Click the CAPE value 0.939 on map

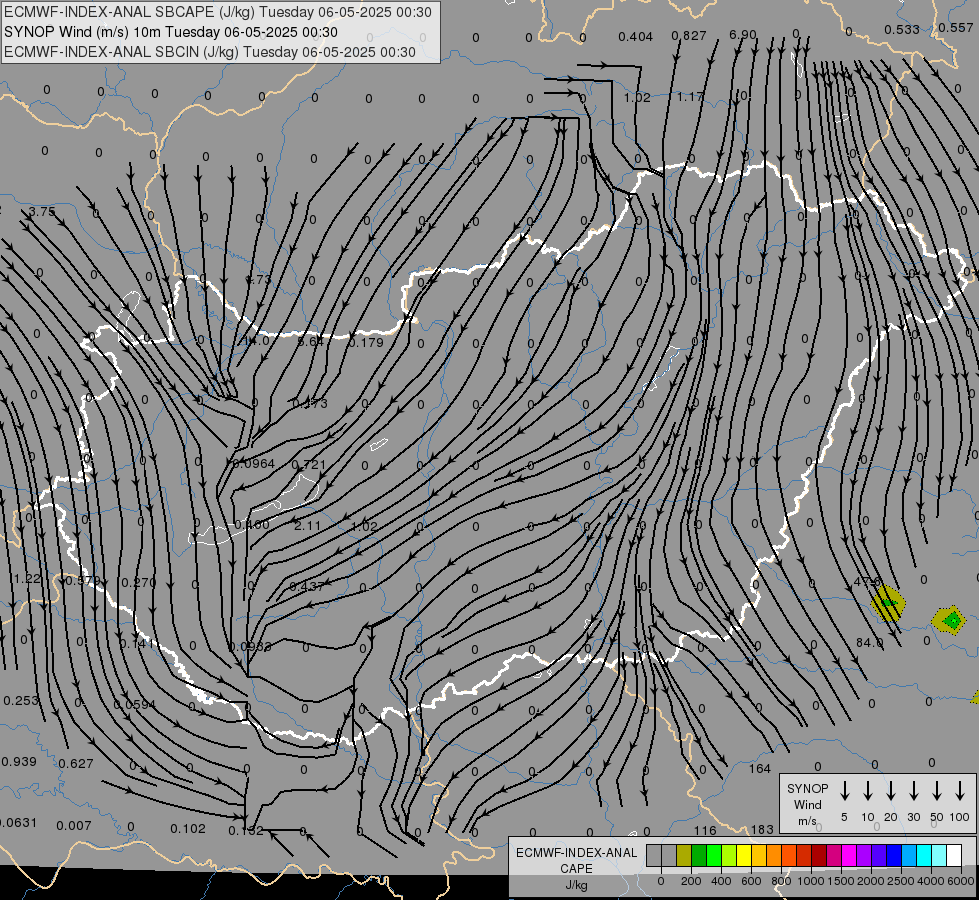(19, 762)
